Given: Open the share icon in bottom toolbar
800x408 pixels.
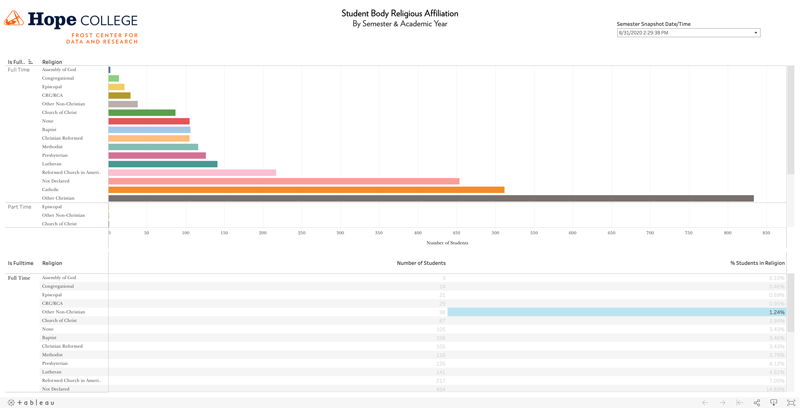Looking at the screenshot, I should (756, 402).
